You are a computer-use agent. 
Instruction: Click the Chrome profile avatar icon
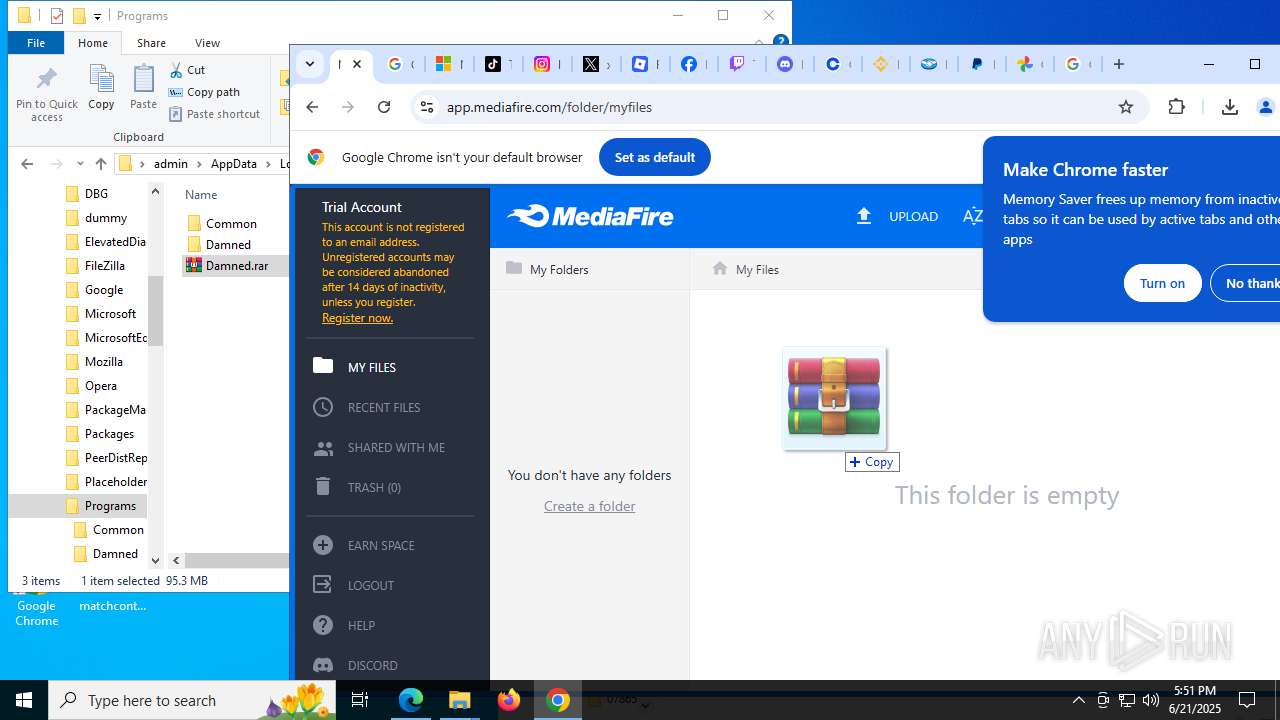(1266, 107)
